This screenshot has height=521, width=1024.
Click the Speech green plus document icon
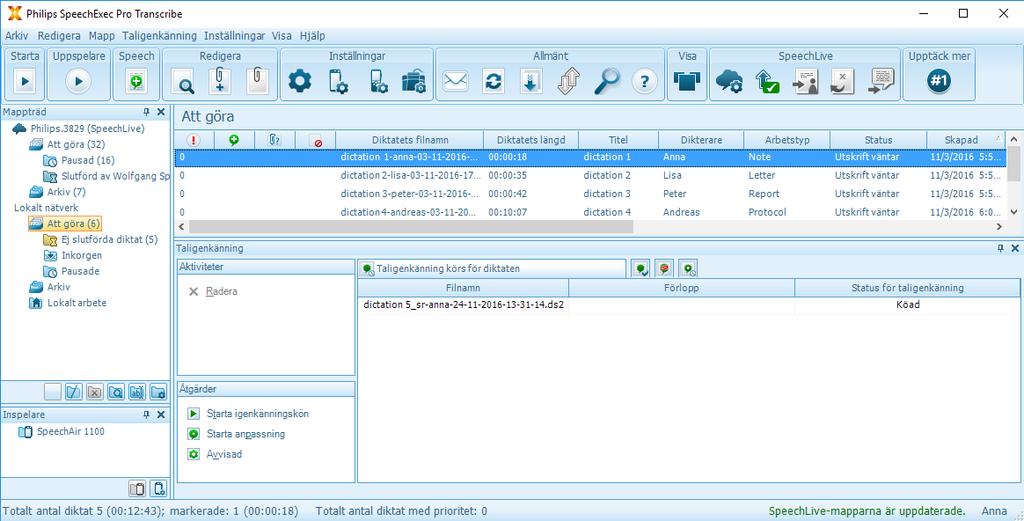click(x=136, y=82)
